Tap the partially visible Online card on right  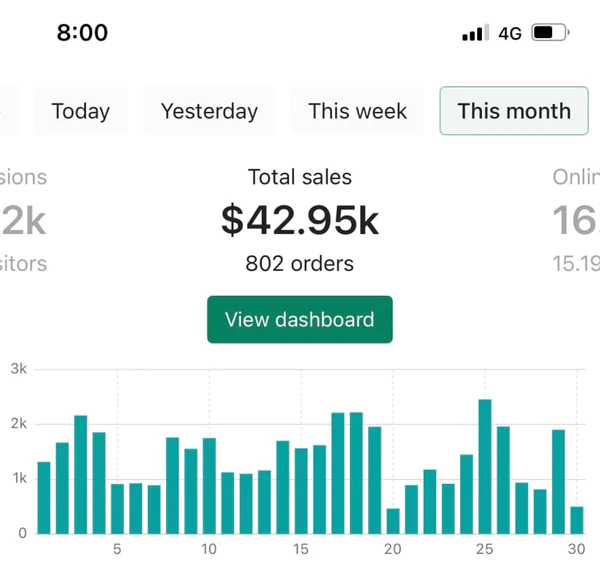click(578, 221)
